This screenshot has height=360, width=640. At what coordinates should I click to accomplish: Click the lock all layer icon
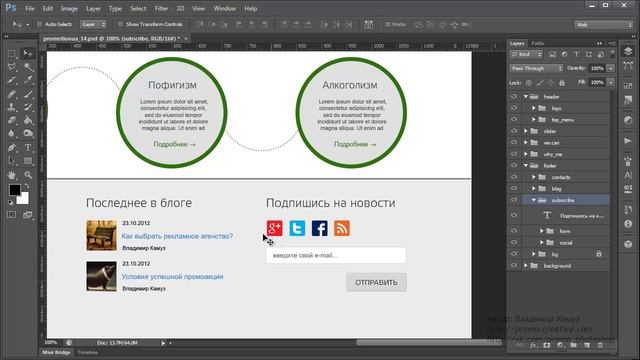coord(562,82)
